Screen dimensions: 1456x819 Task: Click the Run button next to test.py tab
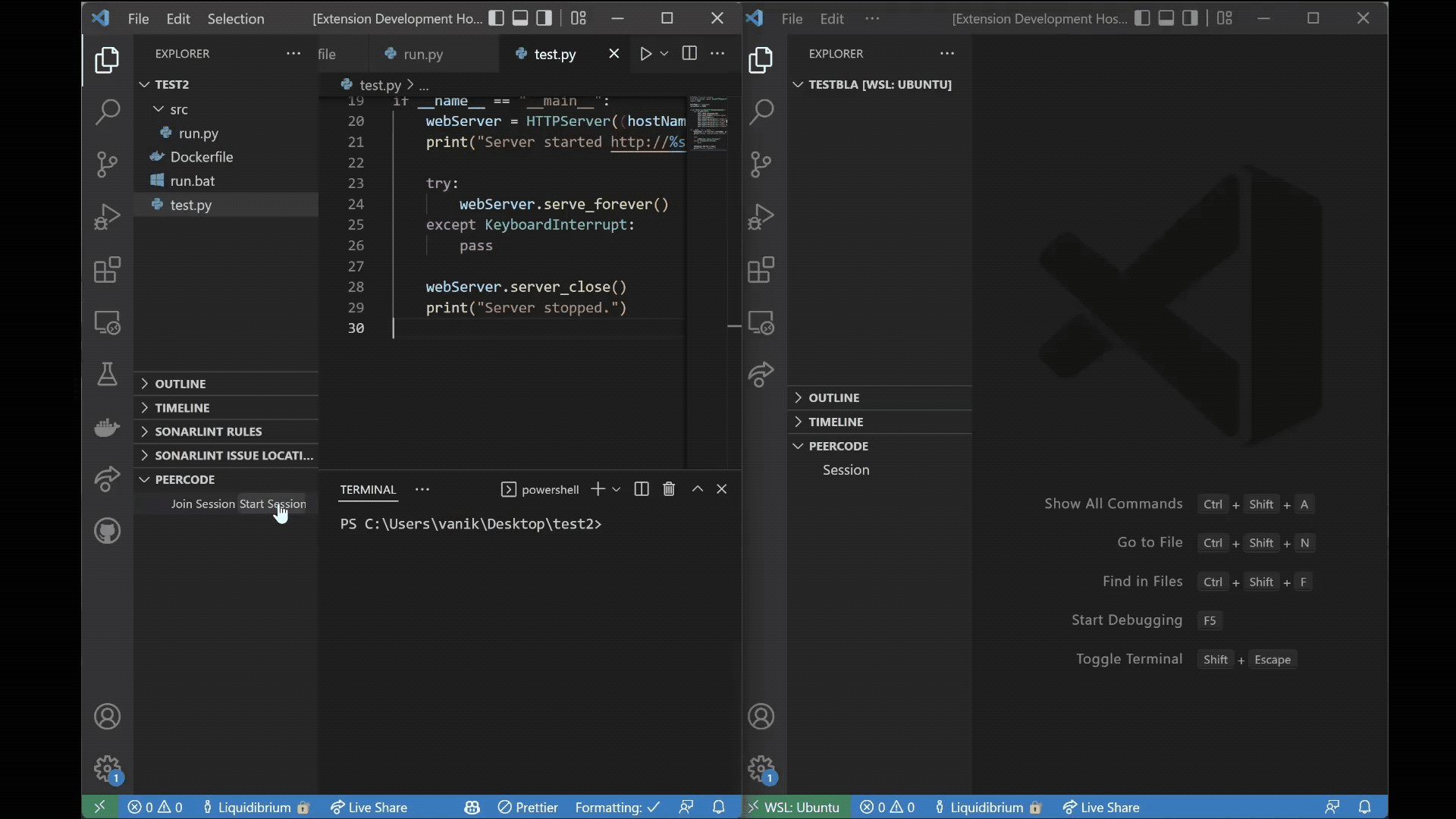645,53
